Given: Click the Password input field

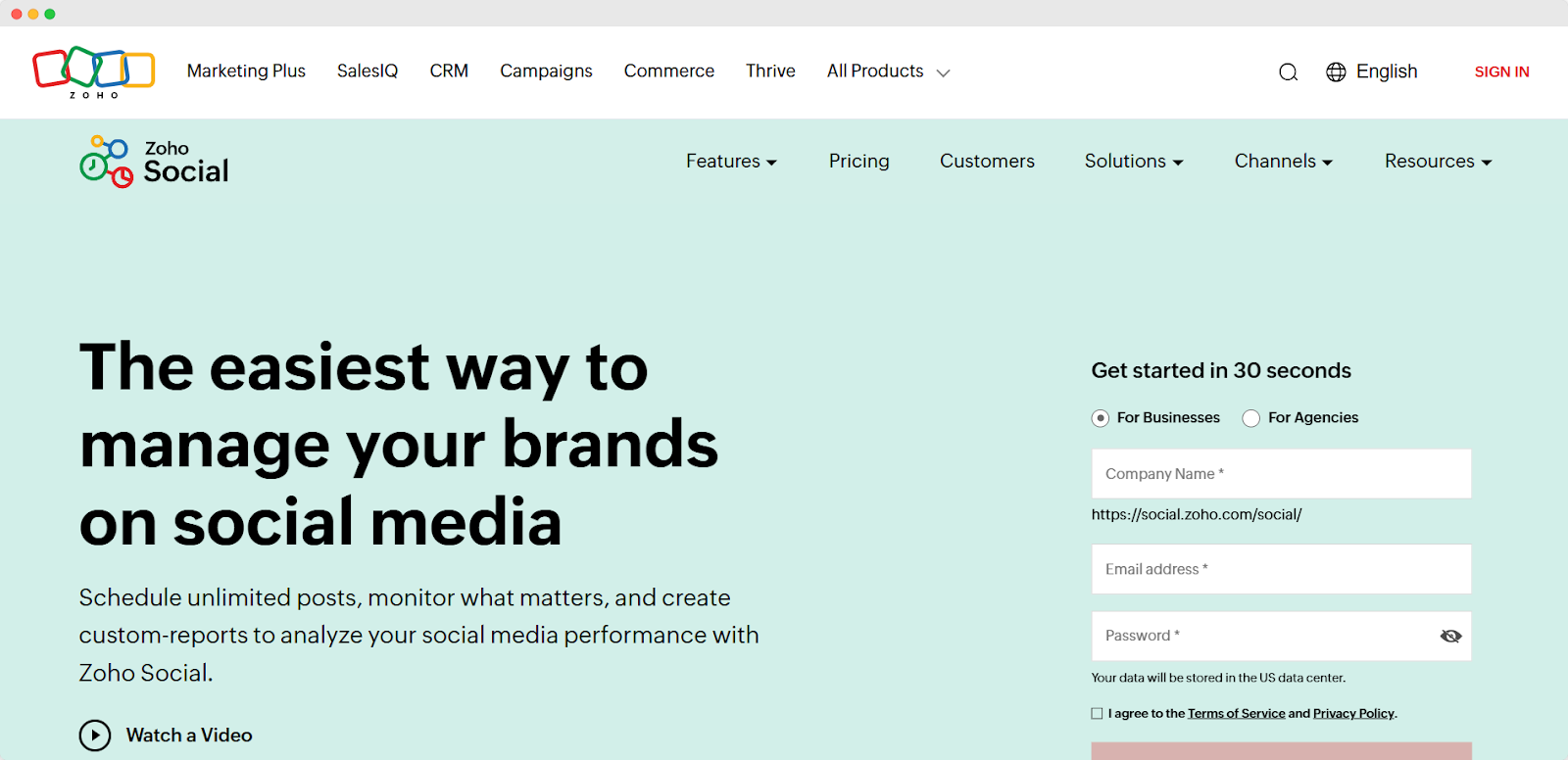Looking at the screenshot, I should 1281,637.
